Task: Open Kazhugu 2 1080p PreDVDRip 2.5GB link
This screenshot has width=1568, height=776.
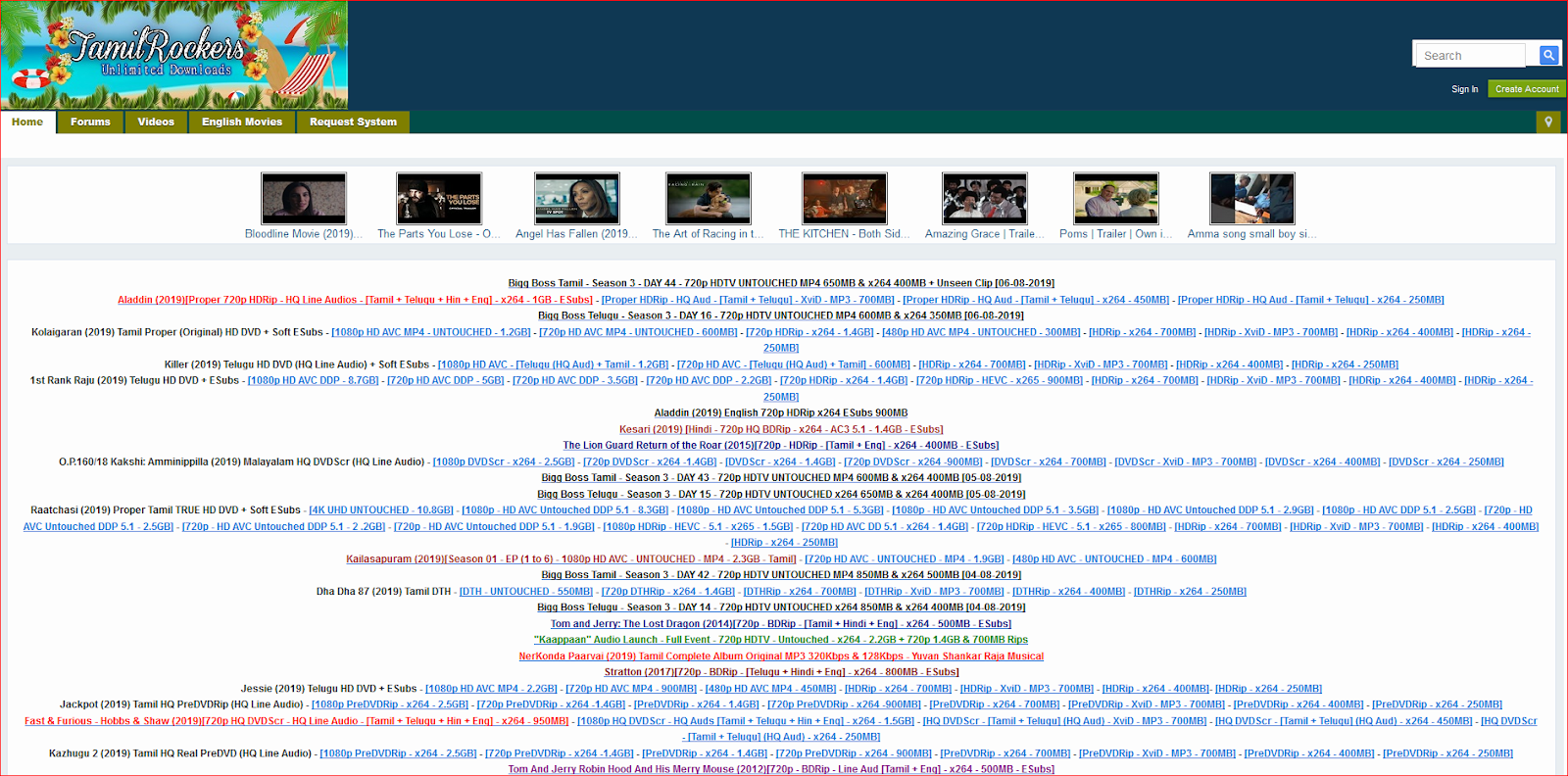Action: pyautogui.click(x=399, y=753)
